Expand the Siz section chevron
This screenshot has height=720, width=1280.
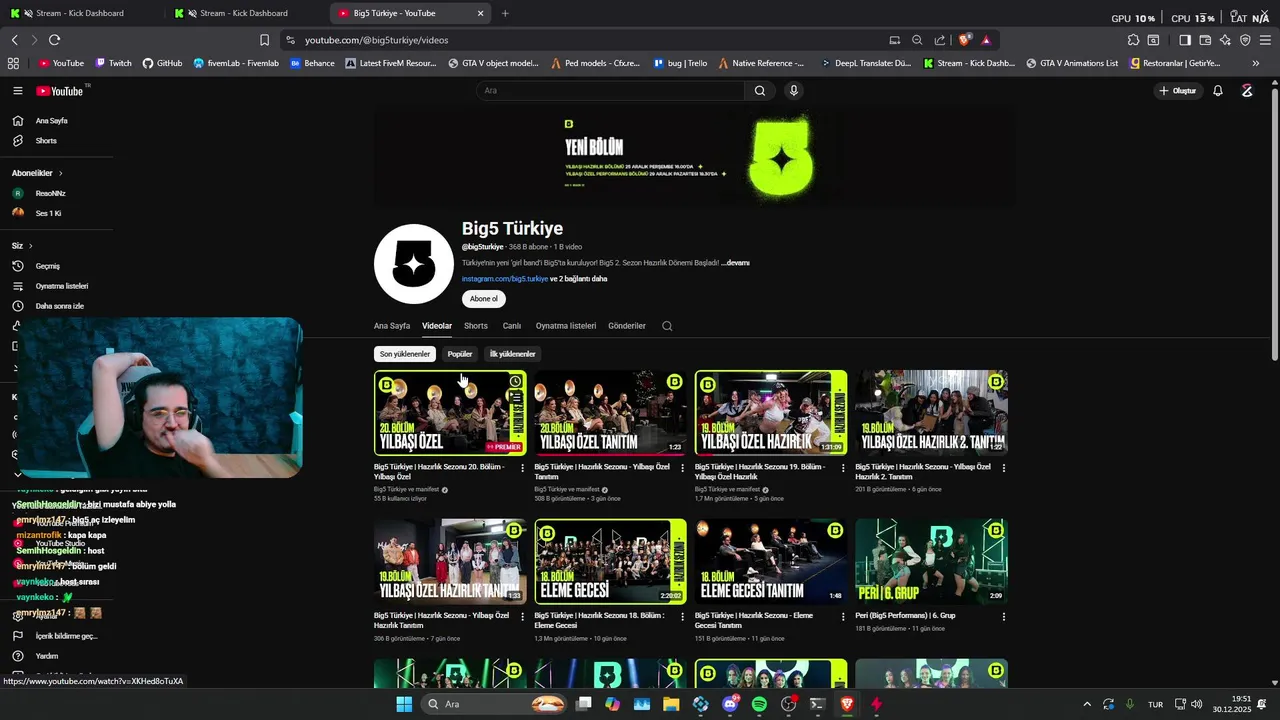30,246
